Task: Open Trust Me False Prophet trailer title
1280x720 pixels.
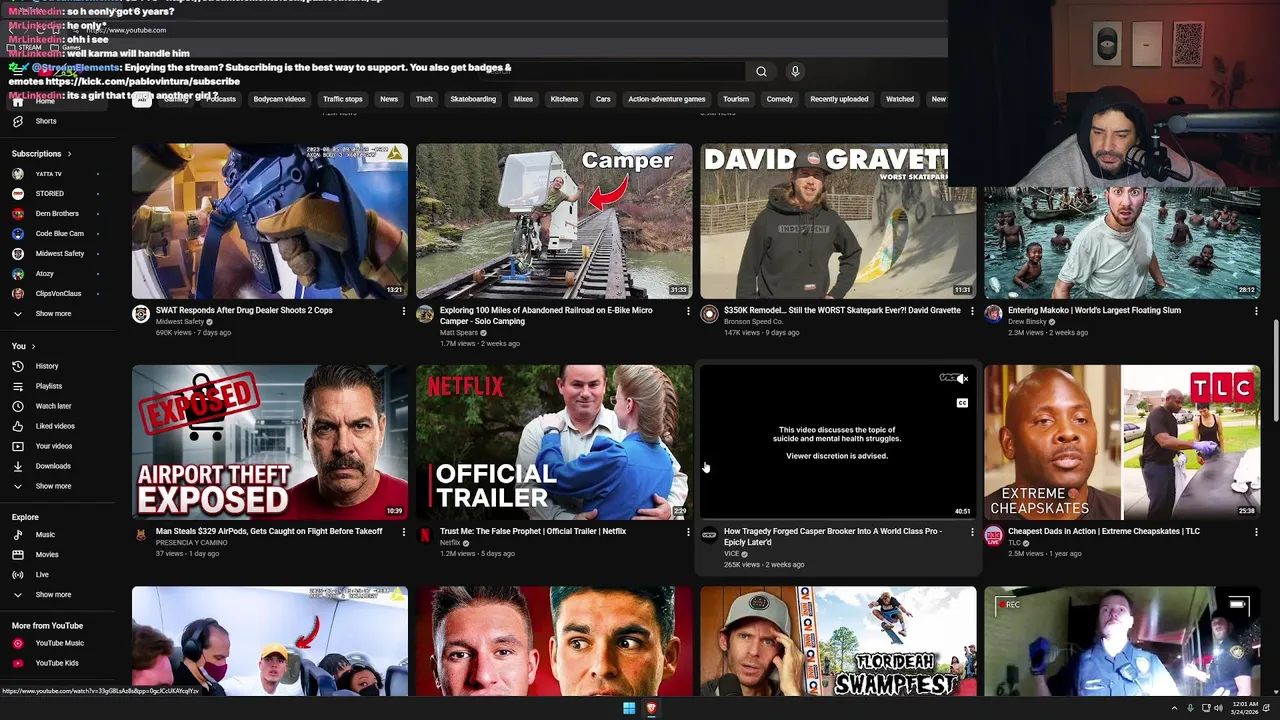Action: pos(533,531)
